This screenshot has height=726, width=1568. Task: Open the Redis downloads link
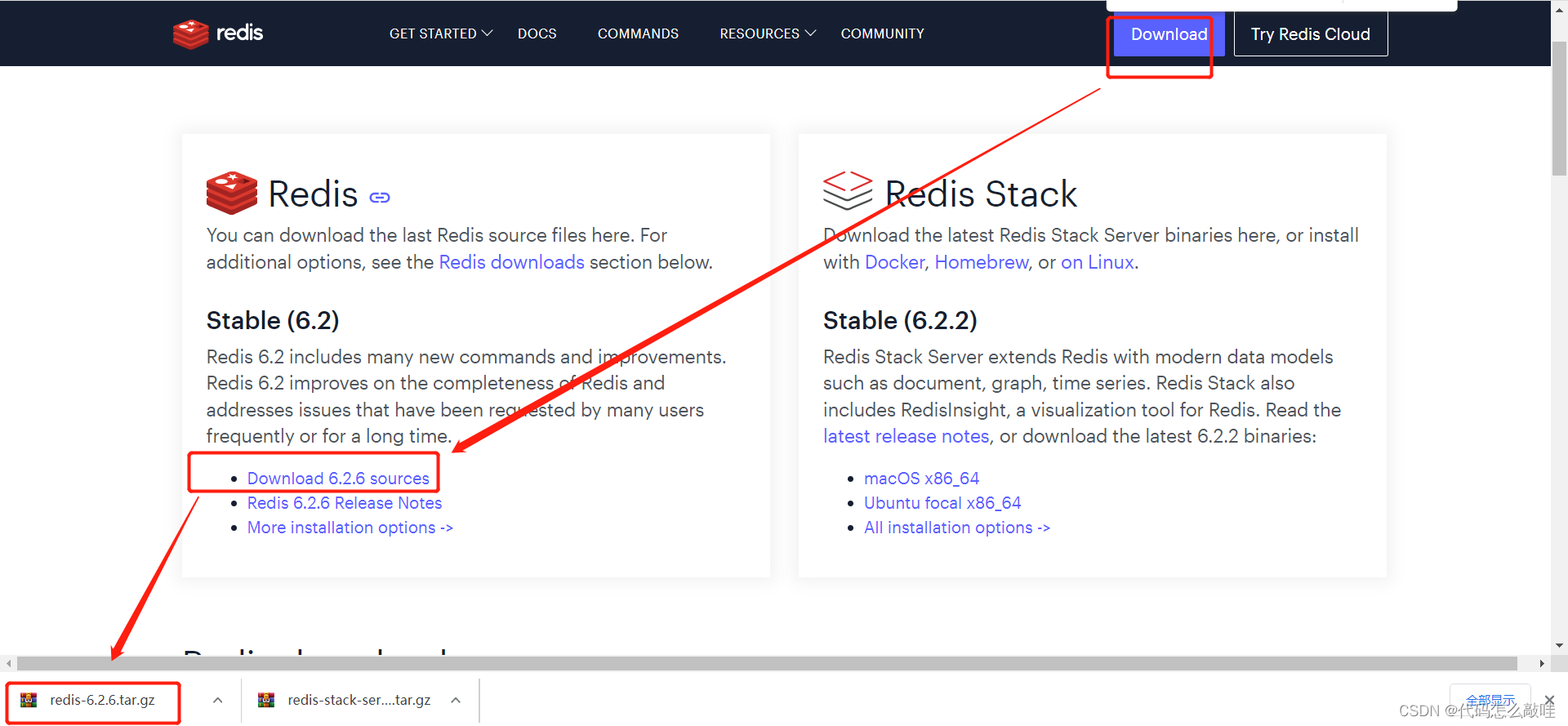point(512,262)
